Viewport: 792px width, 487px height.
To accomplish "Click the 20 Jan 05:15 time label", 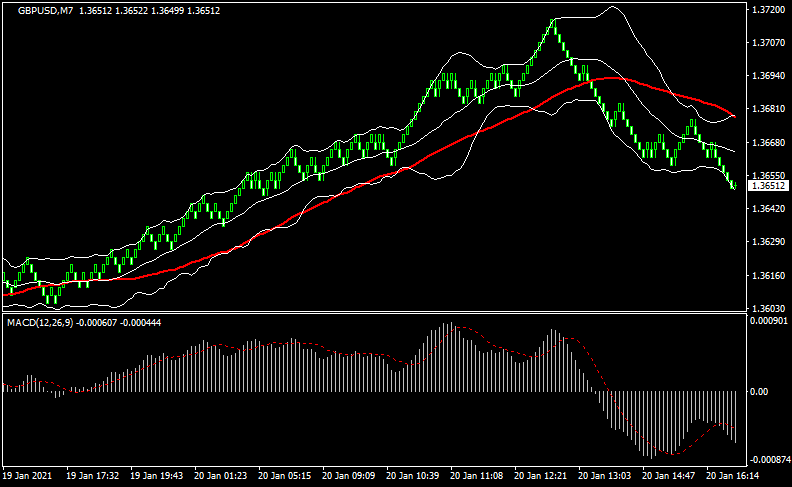I will 284,476.
